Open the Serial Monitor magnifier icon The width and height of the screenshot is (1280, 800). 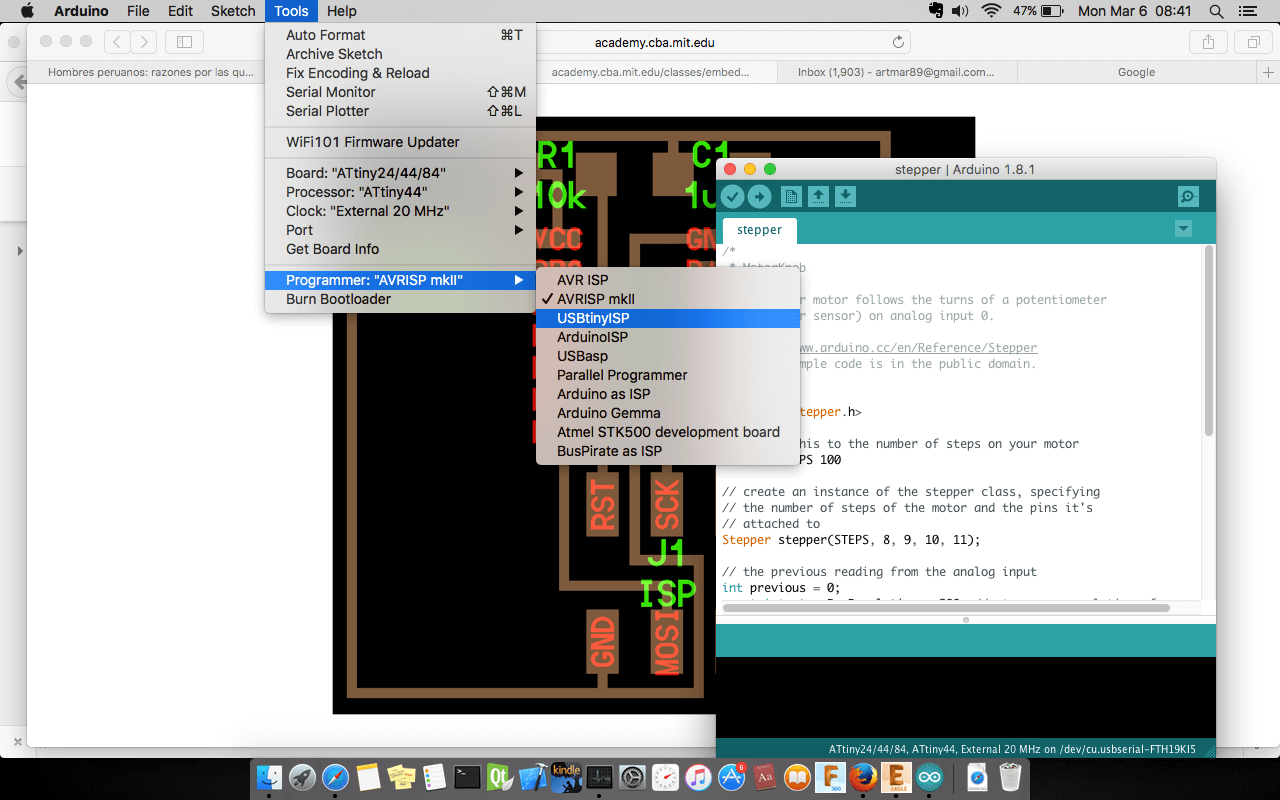click(x=1188, y=197)
